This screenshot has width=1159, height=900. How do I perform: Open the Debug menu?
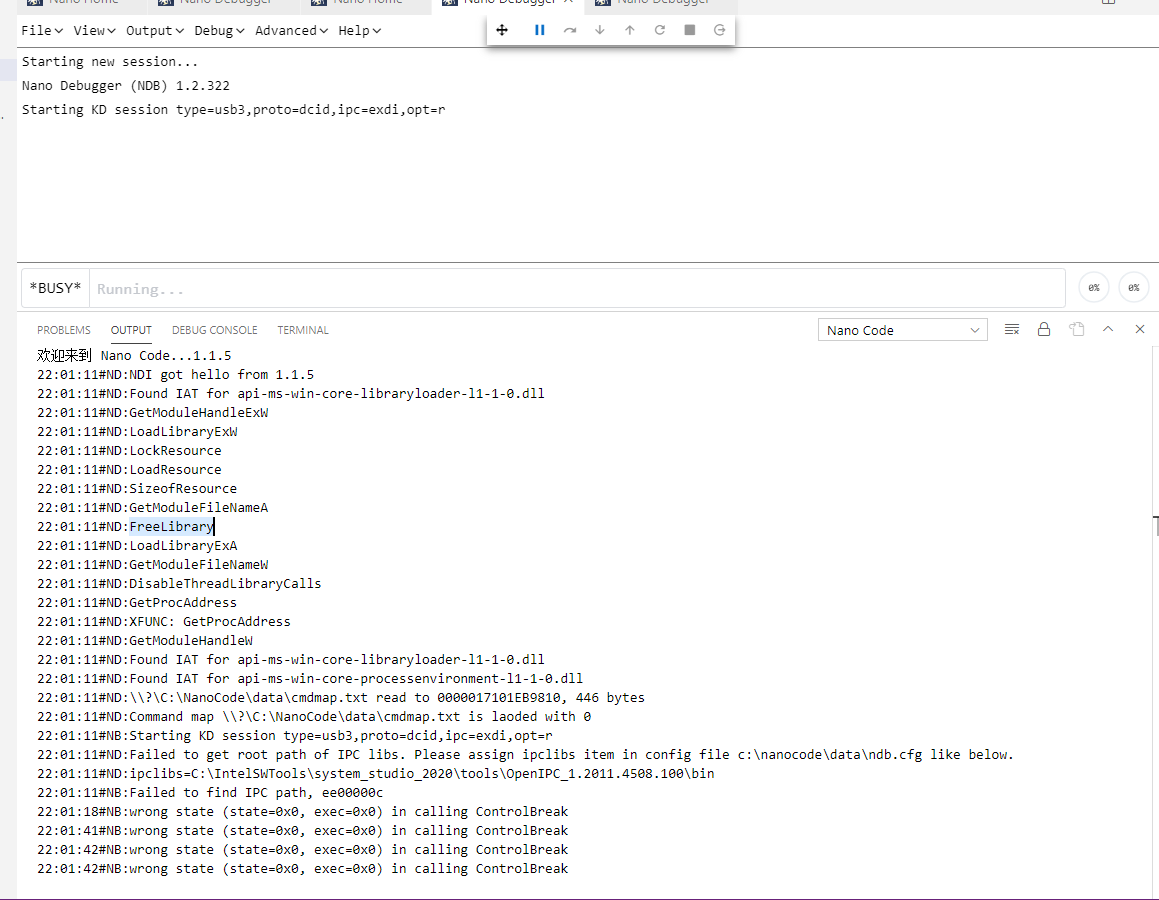(219, 30)
